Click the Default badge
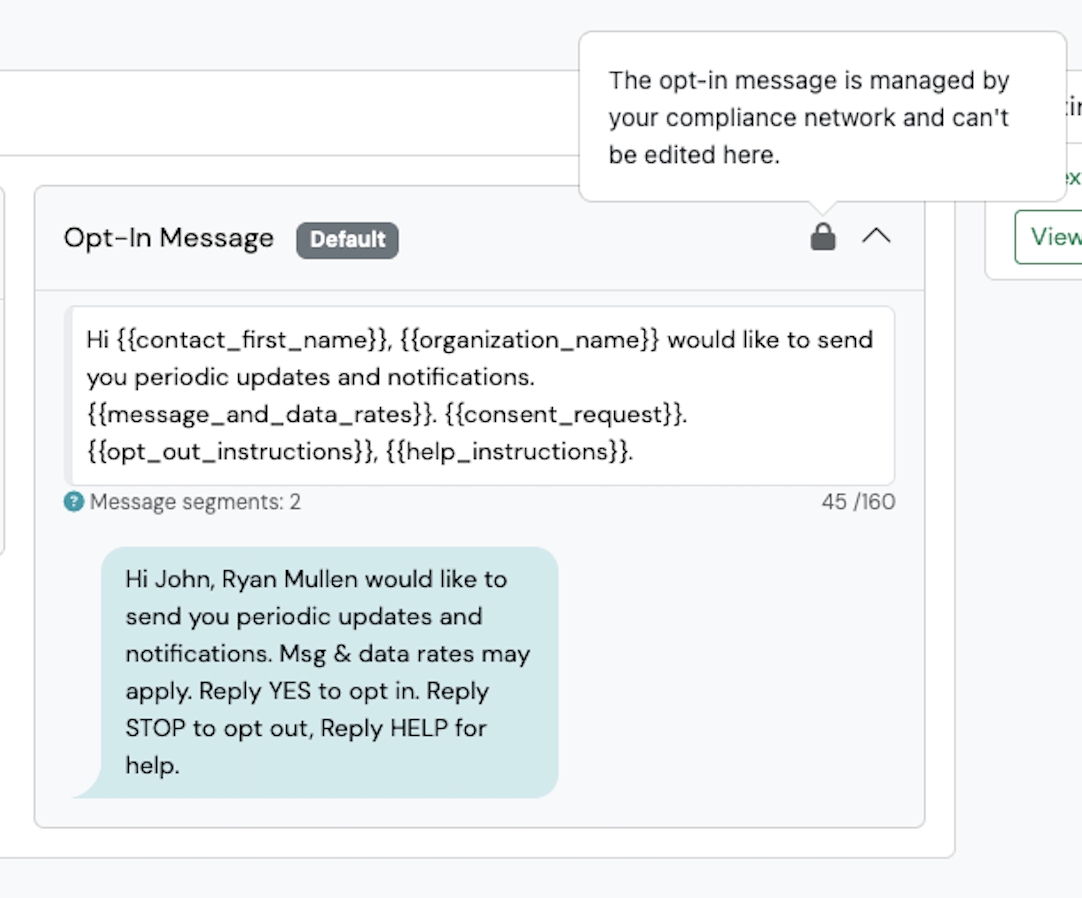The width and height of the screenshot is (1082, 898). [347, 240]
